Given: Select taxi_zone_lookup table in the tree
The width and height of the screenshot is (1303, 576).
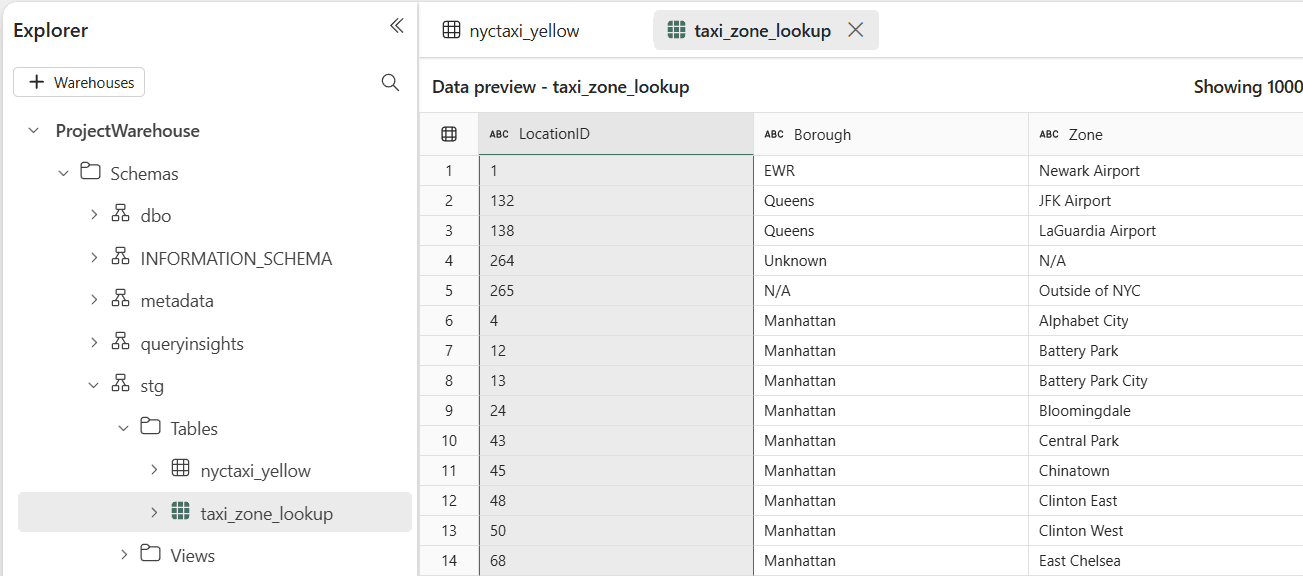Looking at the screenshot, I should coord(266,513).
